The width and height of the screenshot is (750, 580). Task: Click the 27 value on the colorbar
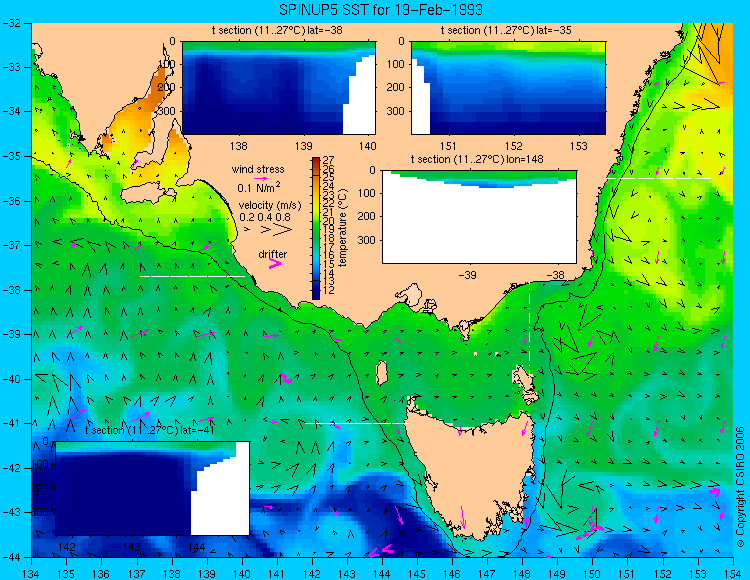coord(329,160)
